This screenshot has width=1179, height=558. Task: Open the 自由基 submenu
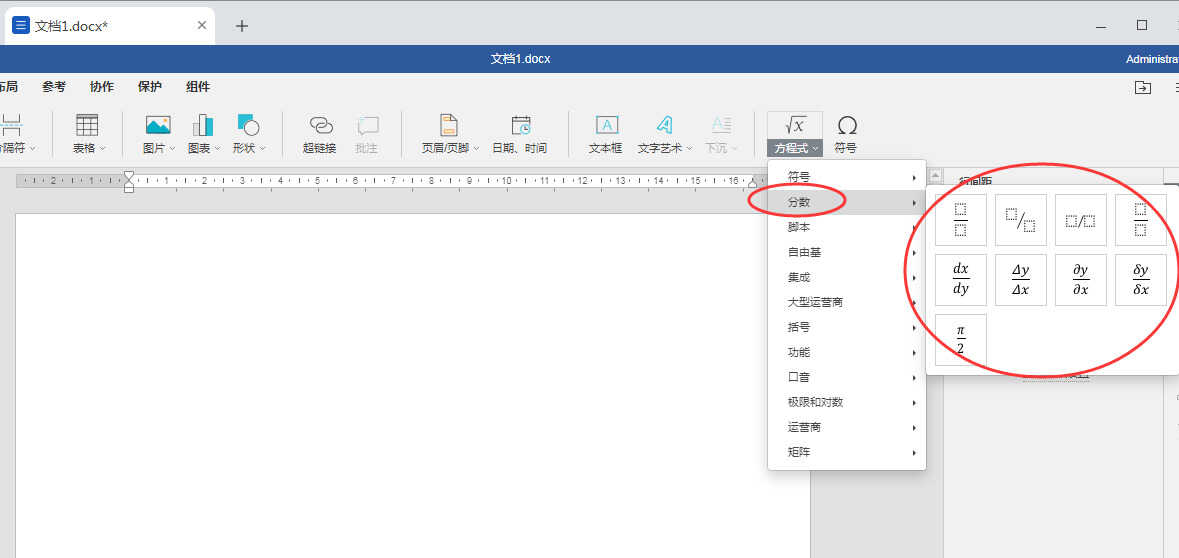847,252
